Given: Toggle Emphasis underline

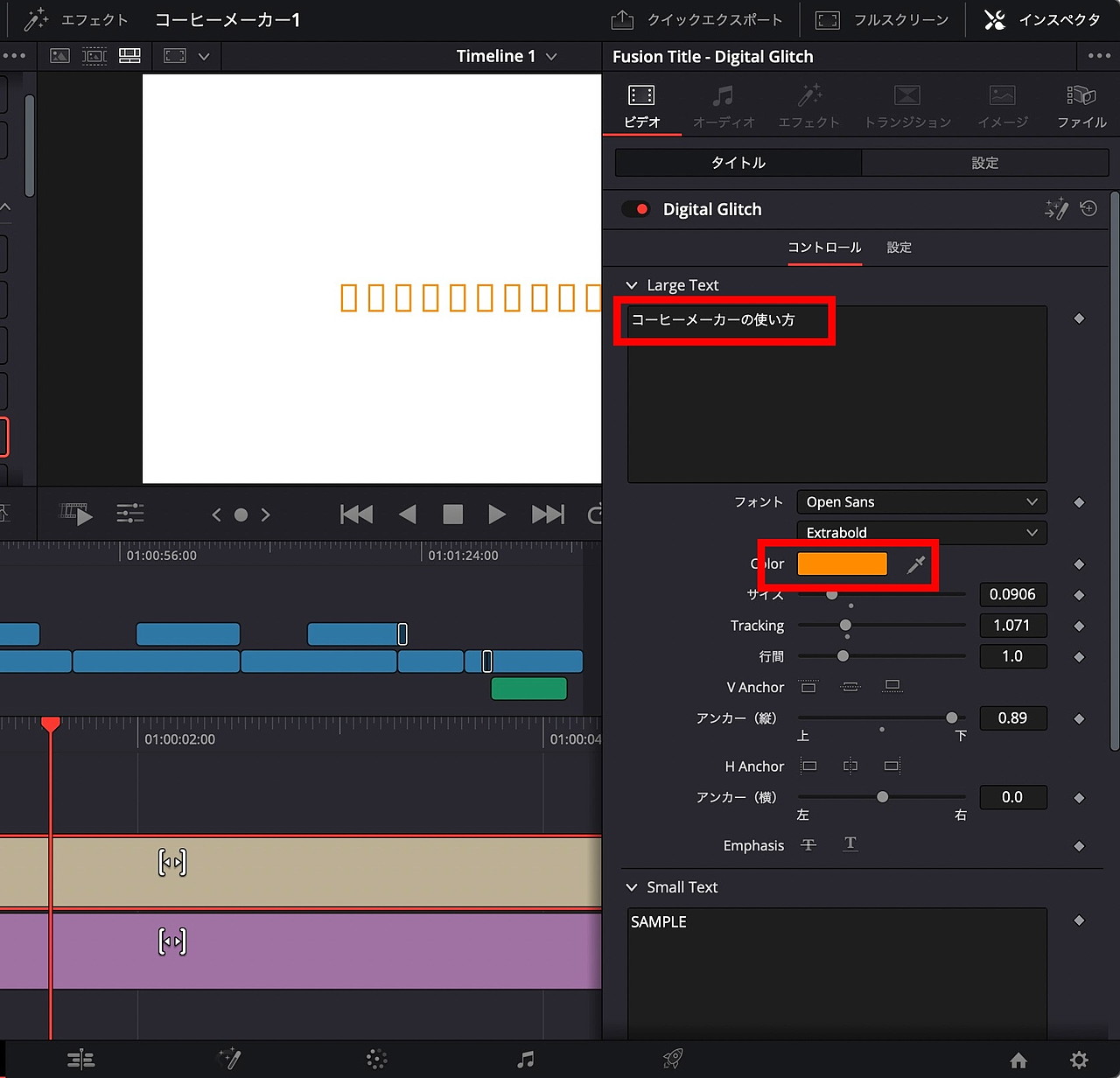Looking at the screenshot, I should pos(850,844).
